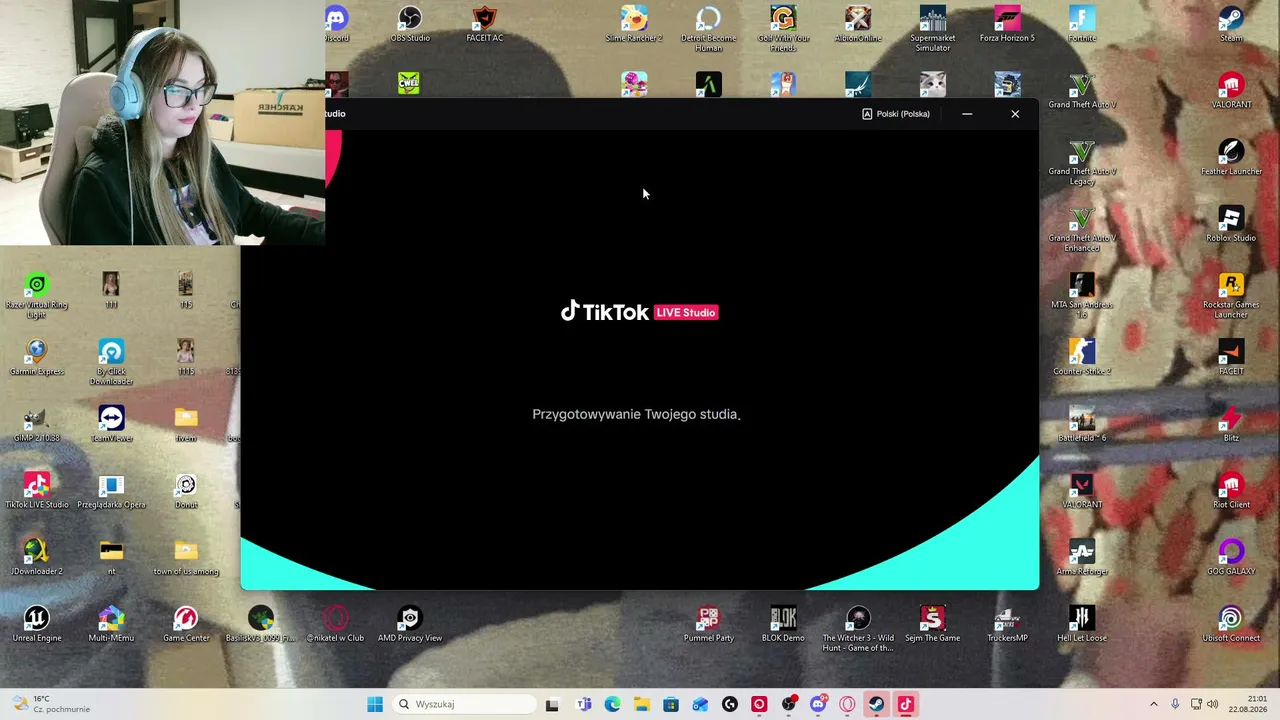The height and width of the screenshot is (720, 1280).
Task: Select the Battlefield 6 desktop shortcut
Action: point(1082,424)
